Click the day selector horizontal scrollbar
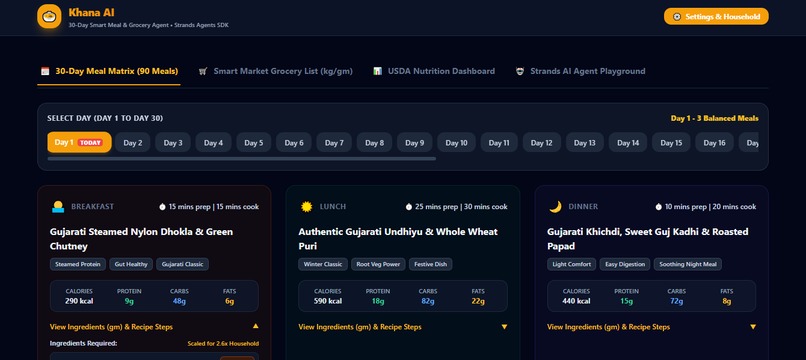The width and height of the screenshot is (806, 360). (242, 158)
